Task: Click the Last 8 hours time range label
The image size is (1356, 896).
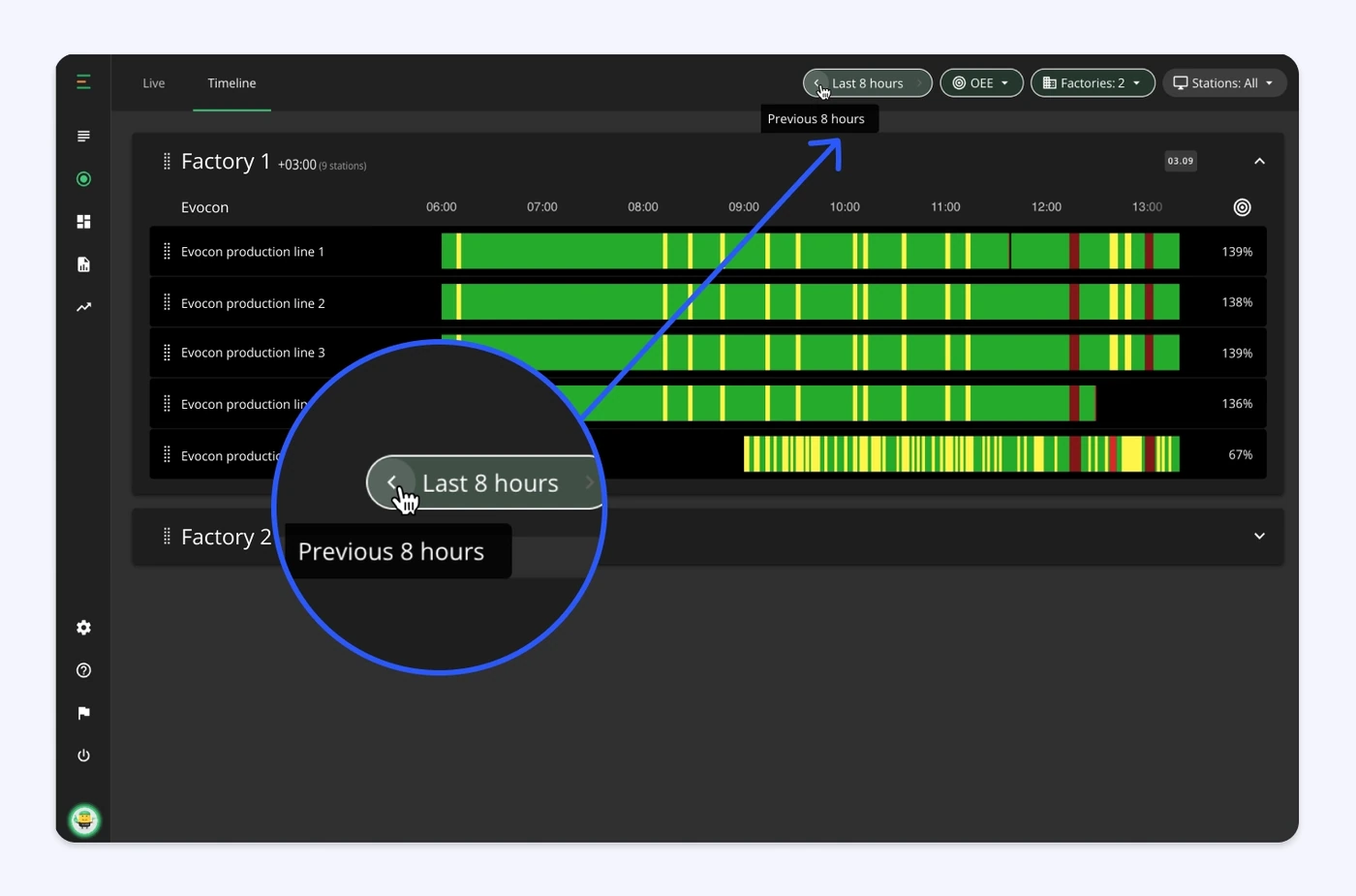Action: point(868,83)
